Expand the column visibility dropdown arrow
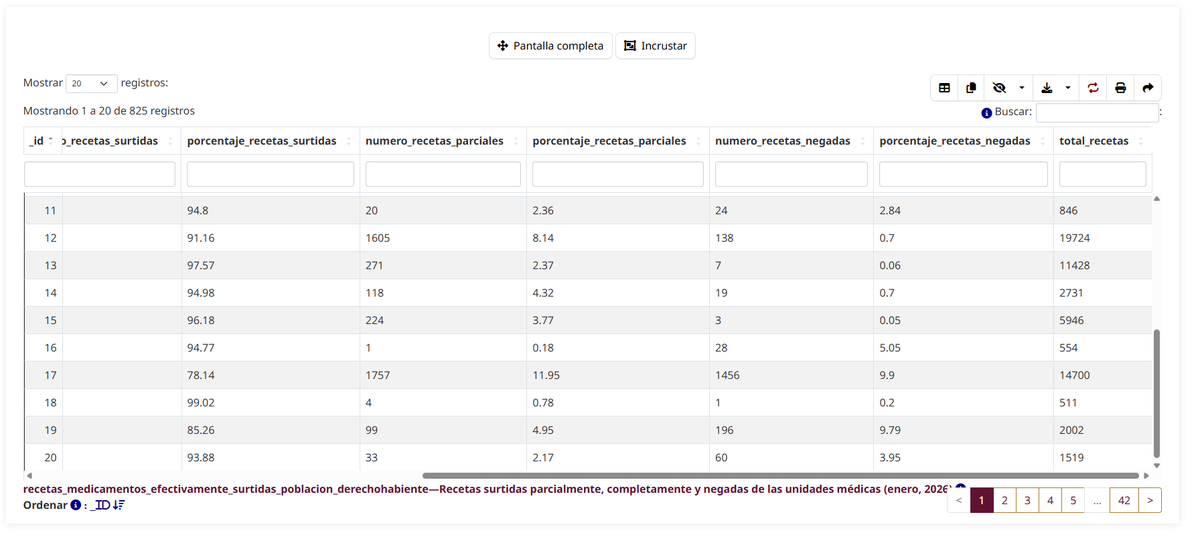The height and width of the screenshot is (537, 1200). coord(1021,88)
